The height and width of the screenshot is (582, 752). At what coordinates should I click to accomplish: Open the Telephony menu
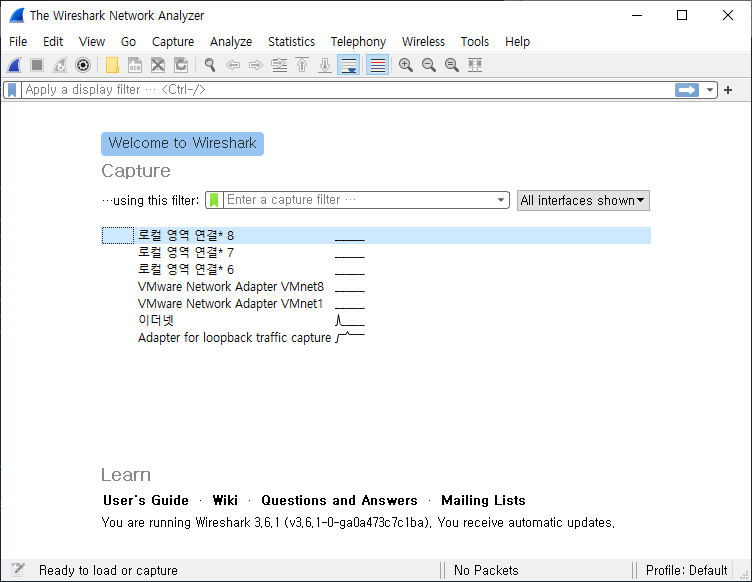click(x=358, y=42)
